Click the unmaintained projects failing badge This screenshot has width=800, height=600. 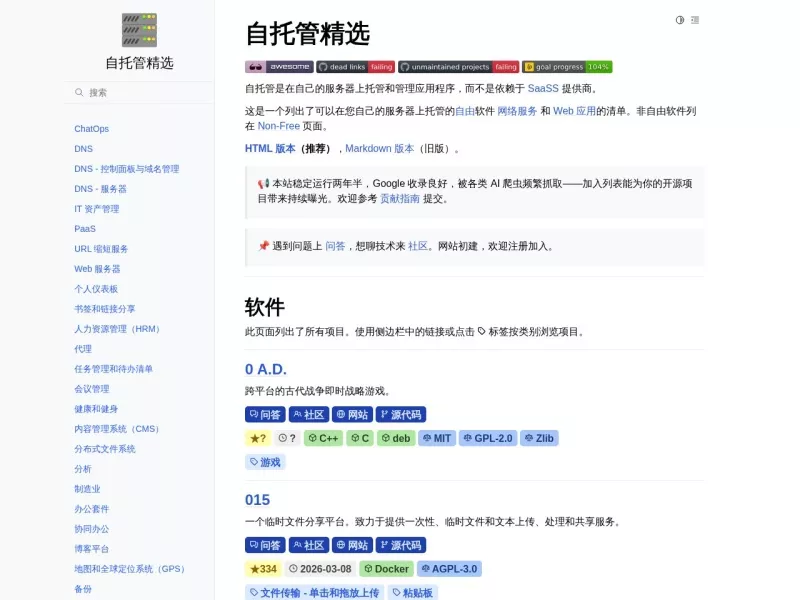[x=459, y=67]
